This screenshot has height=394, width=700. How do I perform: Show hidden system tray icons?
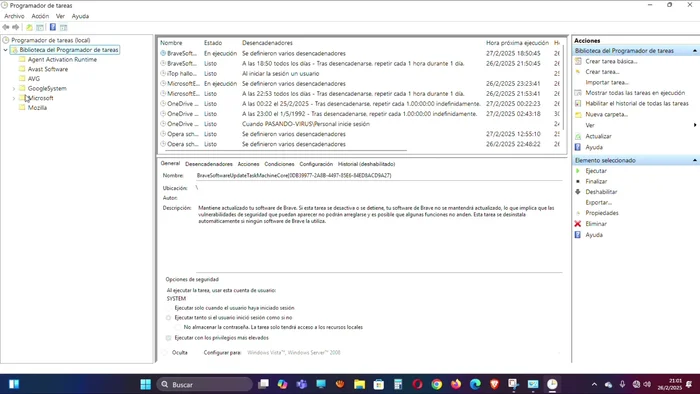click(594, 384)
